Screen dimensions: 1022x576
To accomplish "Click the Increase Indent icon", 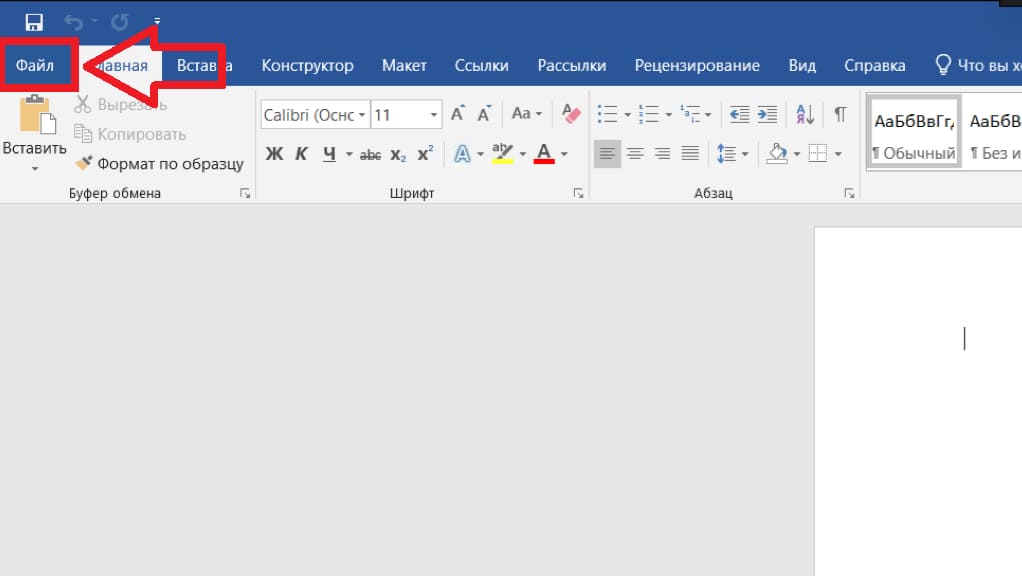I will coord(767,114).
